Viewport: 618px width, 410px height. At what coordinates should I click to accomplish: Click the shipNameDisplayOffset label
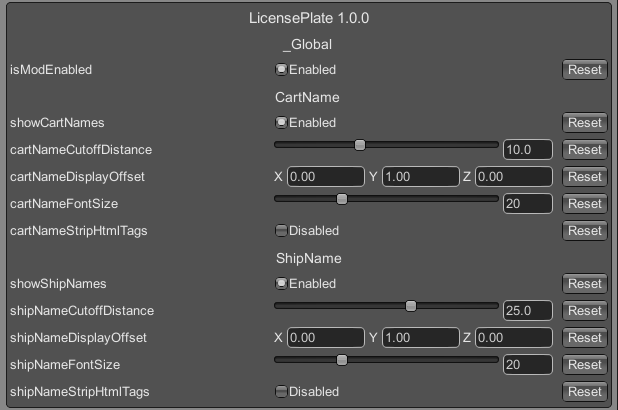click(78, 338)
